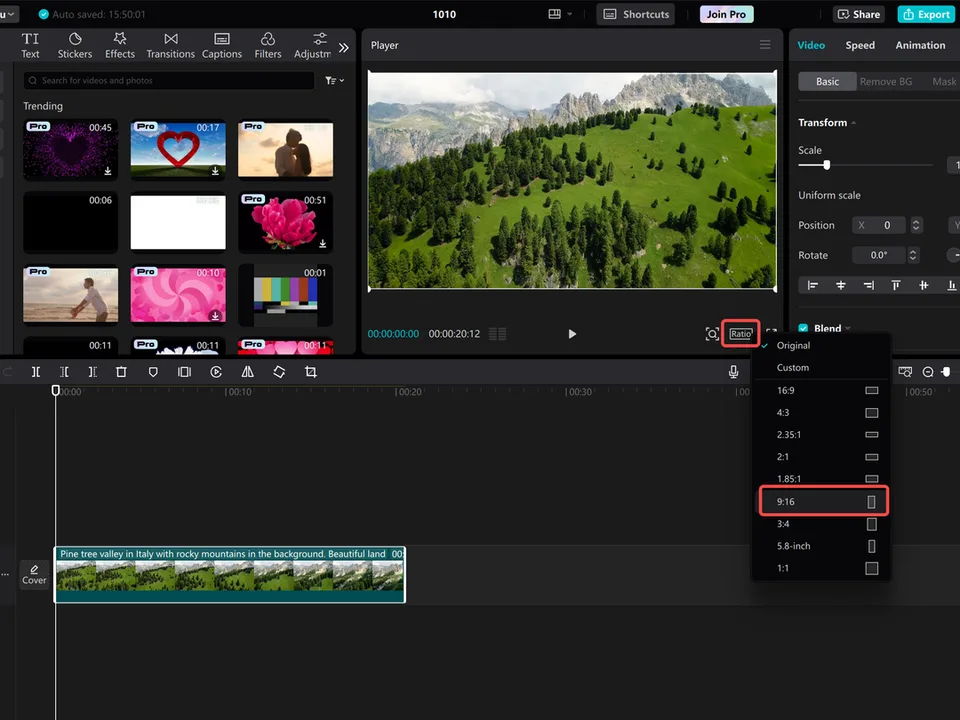
Task: Click the Rotate icon in timeline toolbar
Action: pos(279,372)
